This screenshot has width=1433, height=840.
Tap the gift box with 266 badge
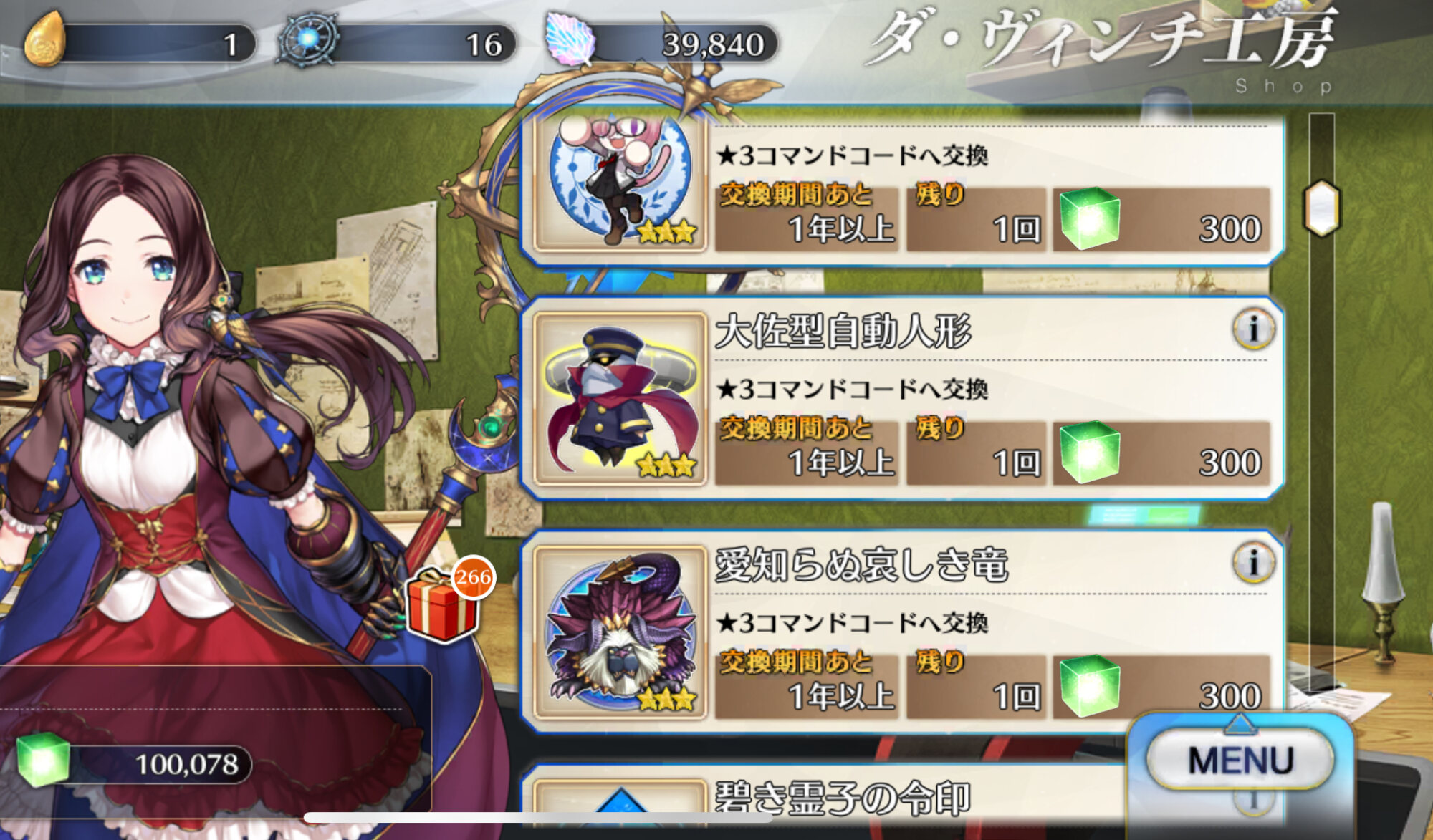447,600
